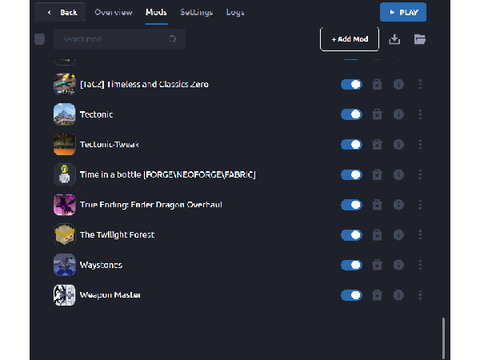Viewport: 480px width, 360px height.
Task: Tick the select-all mods checkbox
Action: [40, 39]
